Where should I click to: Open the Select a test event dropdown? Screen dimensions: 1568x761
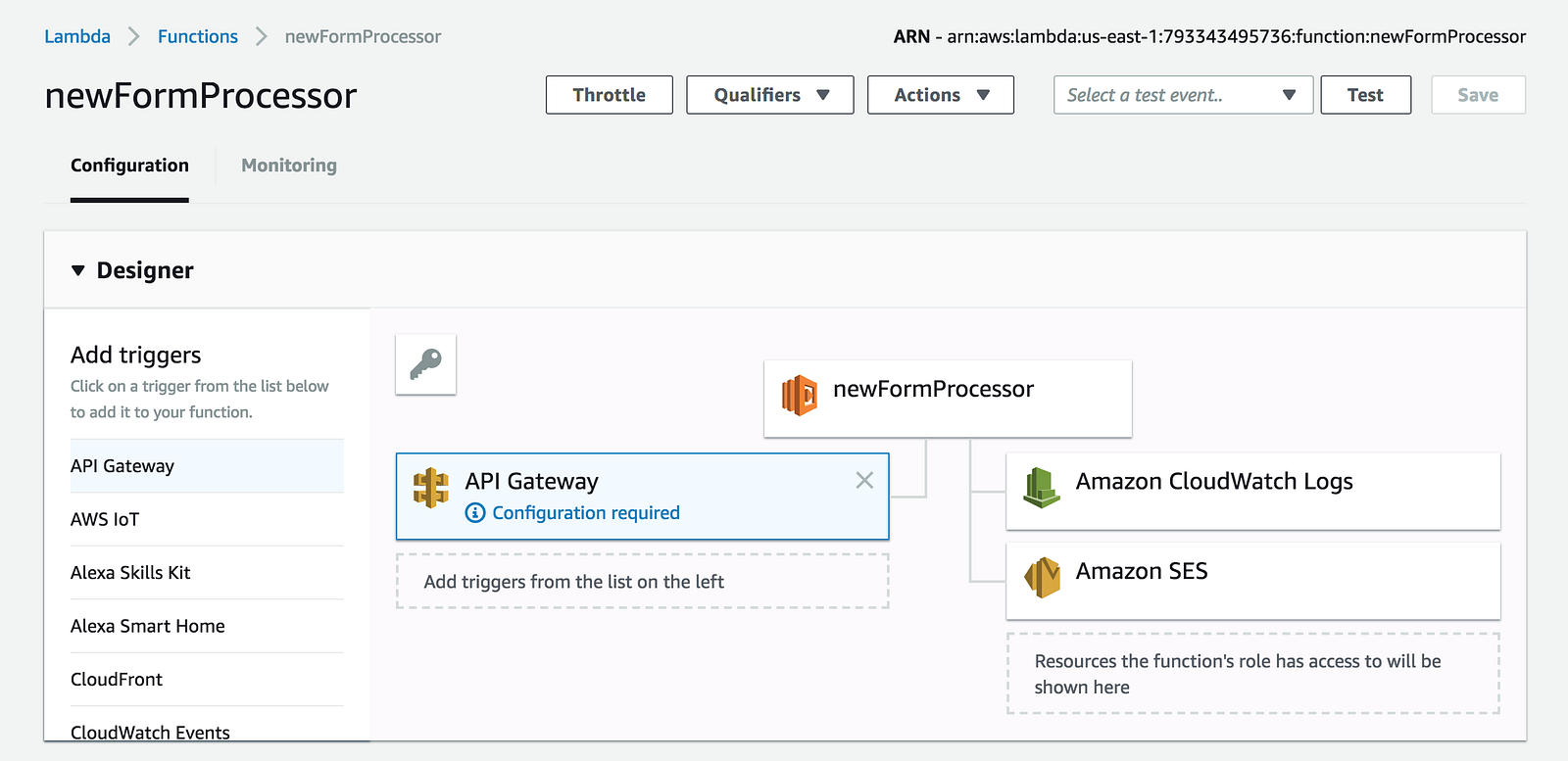pyautogui.click(x=1183, y=95)
